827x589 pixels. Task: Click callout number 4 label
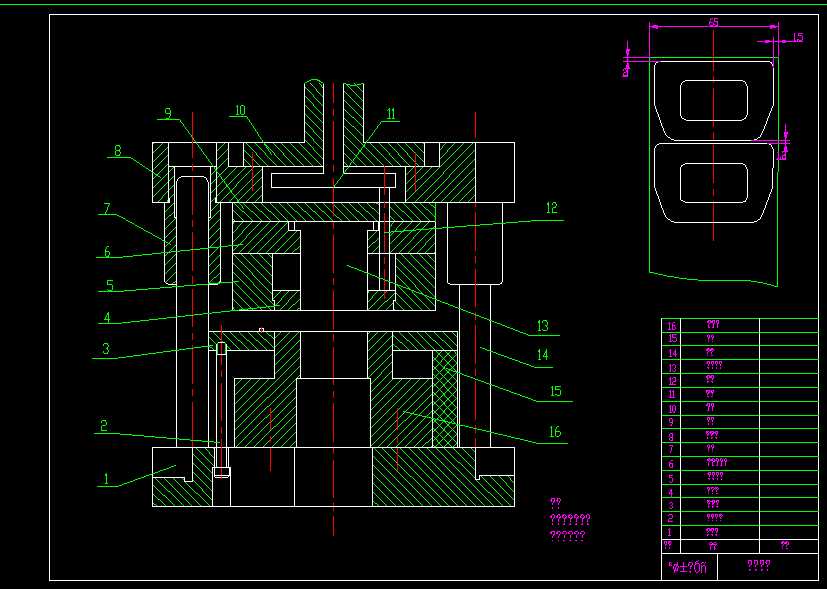(x=107, y=318)
